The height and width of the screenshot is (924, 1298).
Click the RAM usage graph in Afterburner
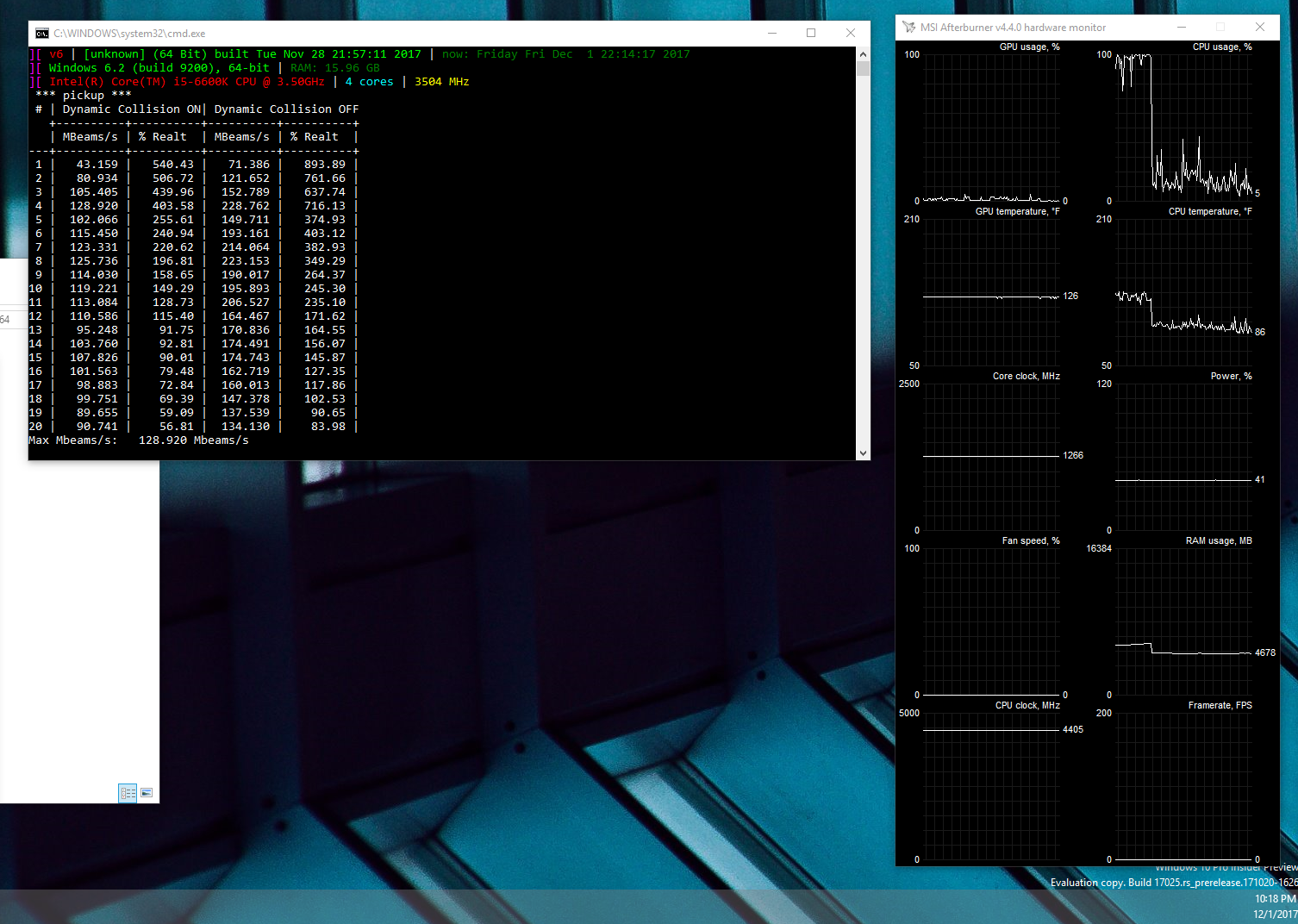(1183, 621)
